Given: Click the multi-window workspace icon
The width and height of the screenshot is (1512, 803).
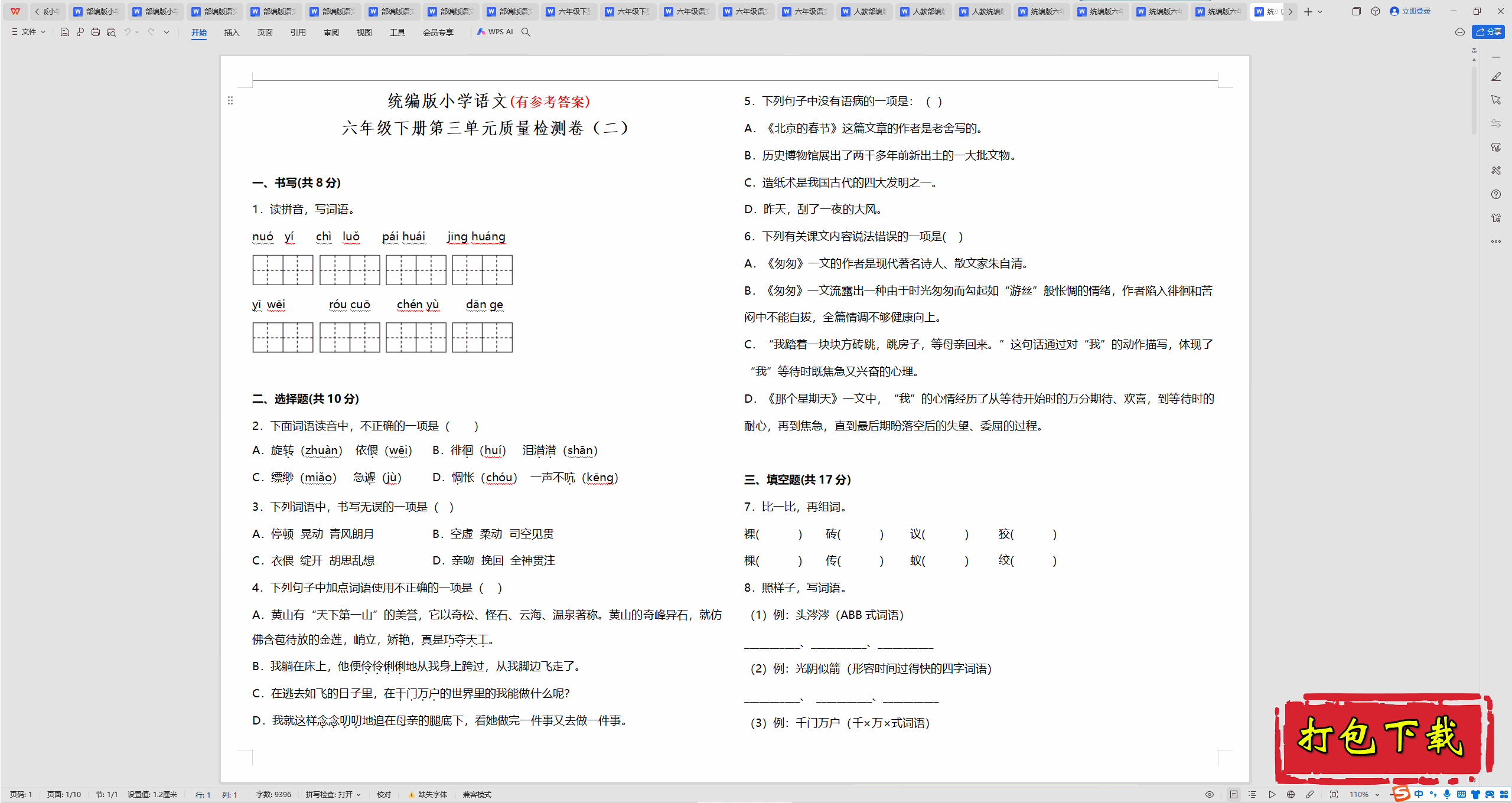Looking at the screenshot, I should (x=1356, y=11).
